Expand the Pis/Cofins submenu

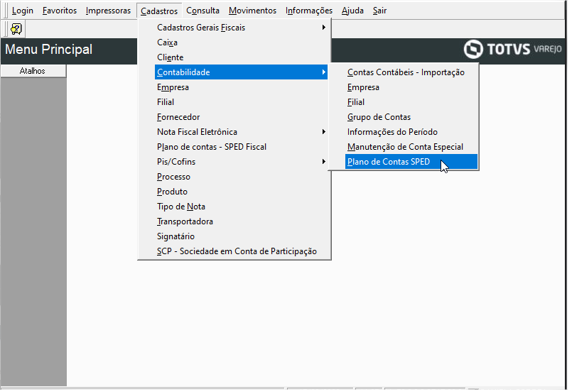click(241, 162)
